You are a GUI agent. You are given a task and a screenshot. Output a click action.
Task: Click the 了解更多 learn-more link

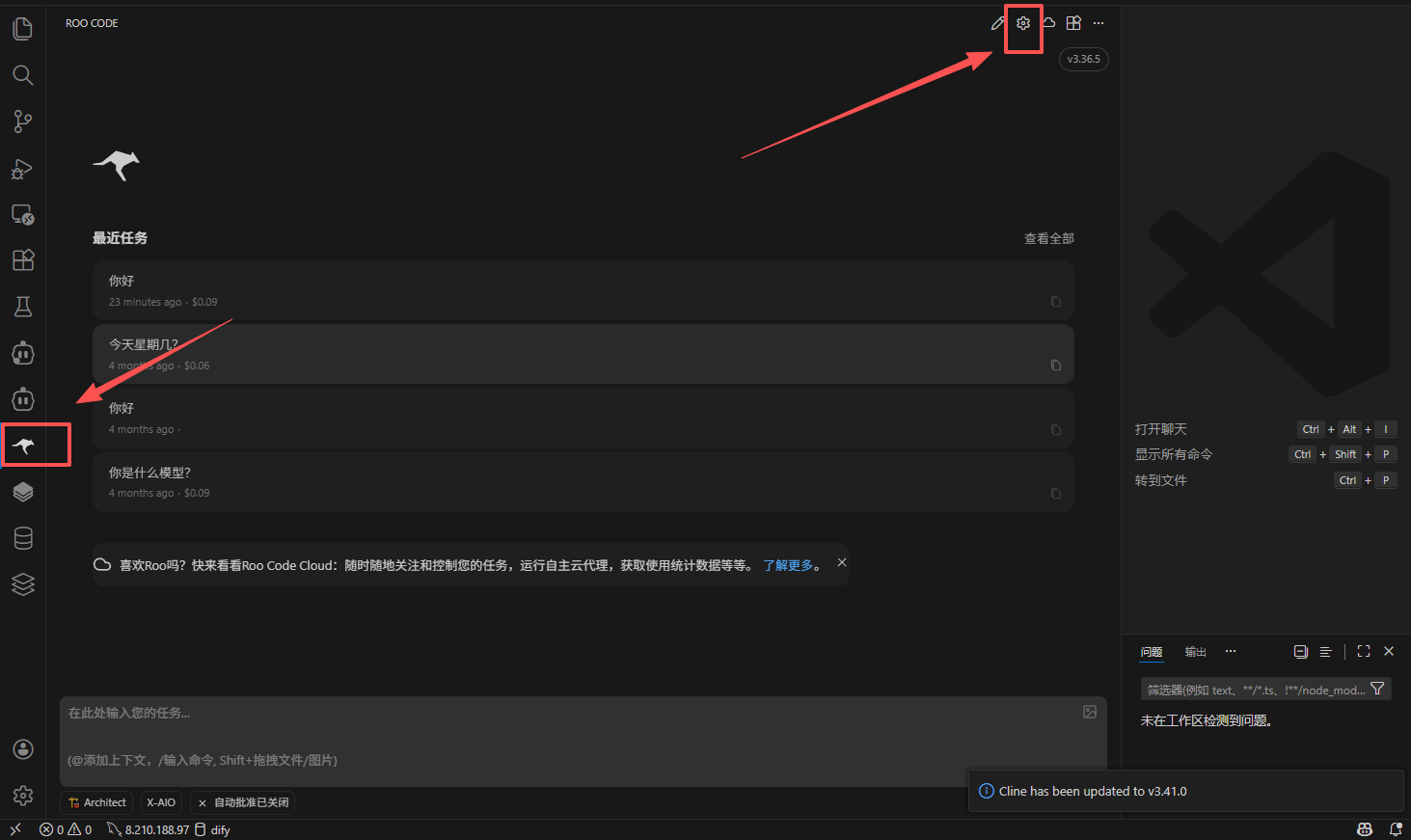tap(788, 565)
